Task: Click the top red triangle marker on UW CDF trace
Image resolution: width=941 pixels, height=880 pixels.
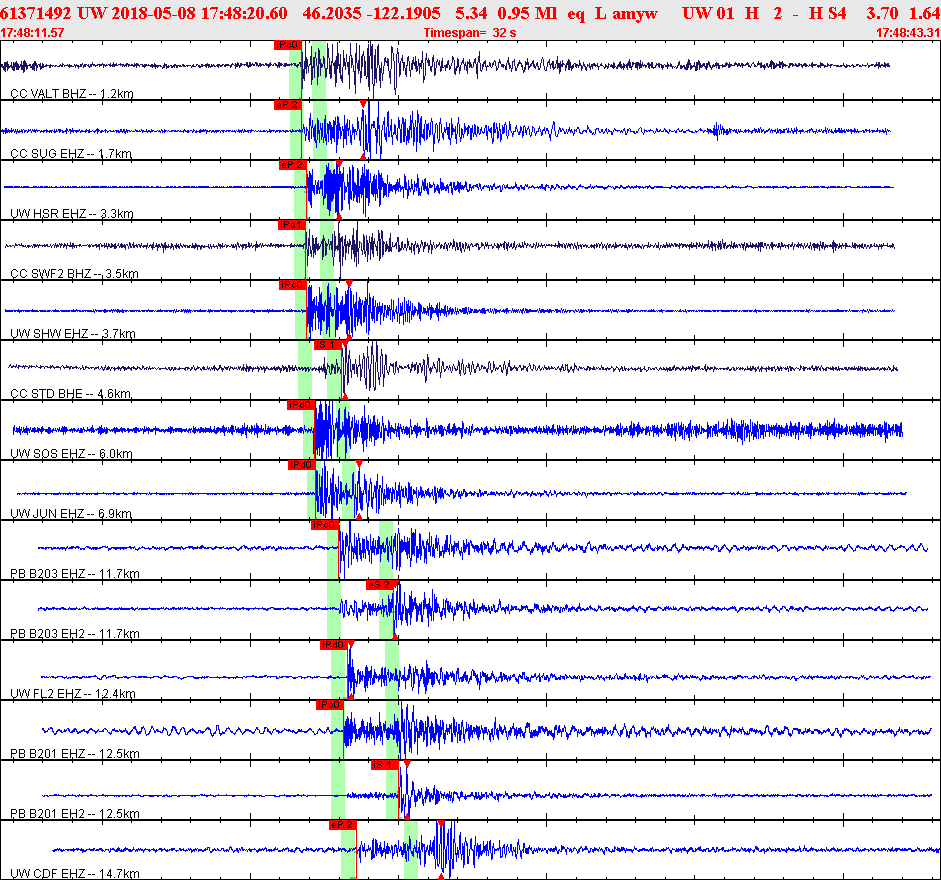Action: tap(441, 824)
